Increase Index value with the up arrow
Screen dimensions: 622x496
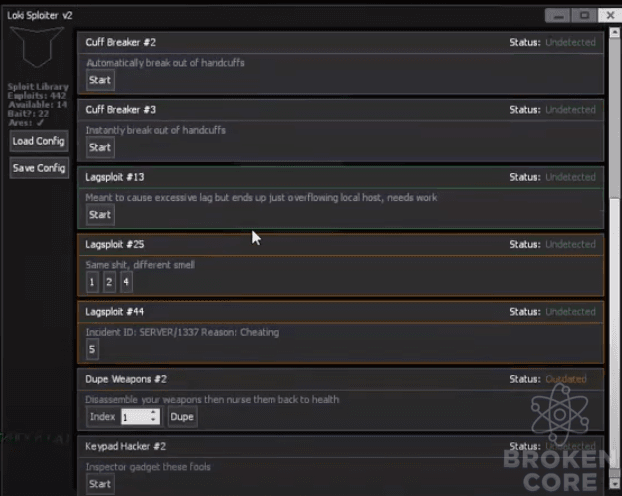[x=153, y=413]
